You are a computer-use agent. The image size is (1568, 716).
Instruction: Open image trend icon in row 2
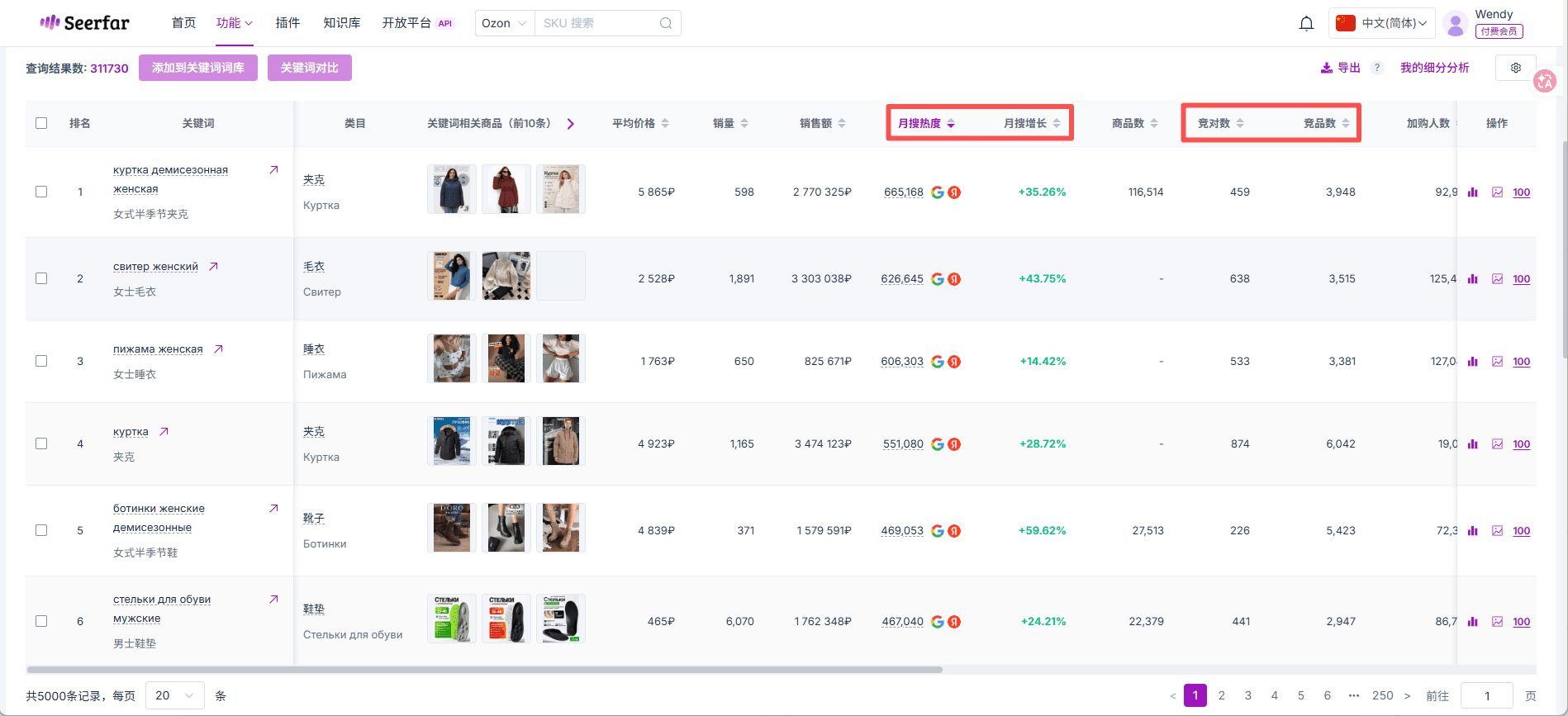(x=1497, y=279)
